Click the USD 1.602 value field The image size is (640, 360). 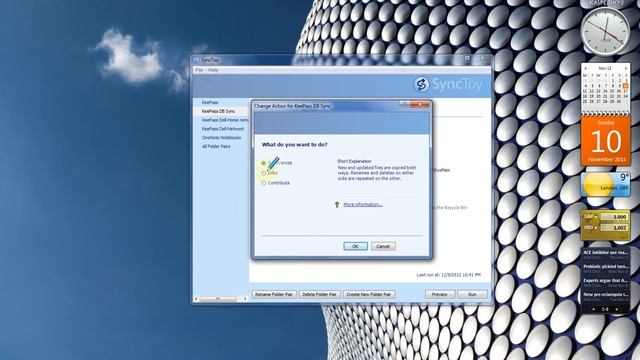pyautogui.click(x=614, y=227)
